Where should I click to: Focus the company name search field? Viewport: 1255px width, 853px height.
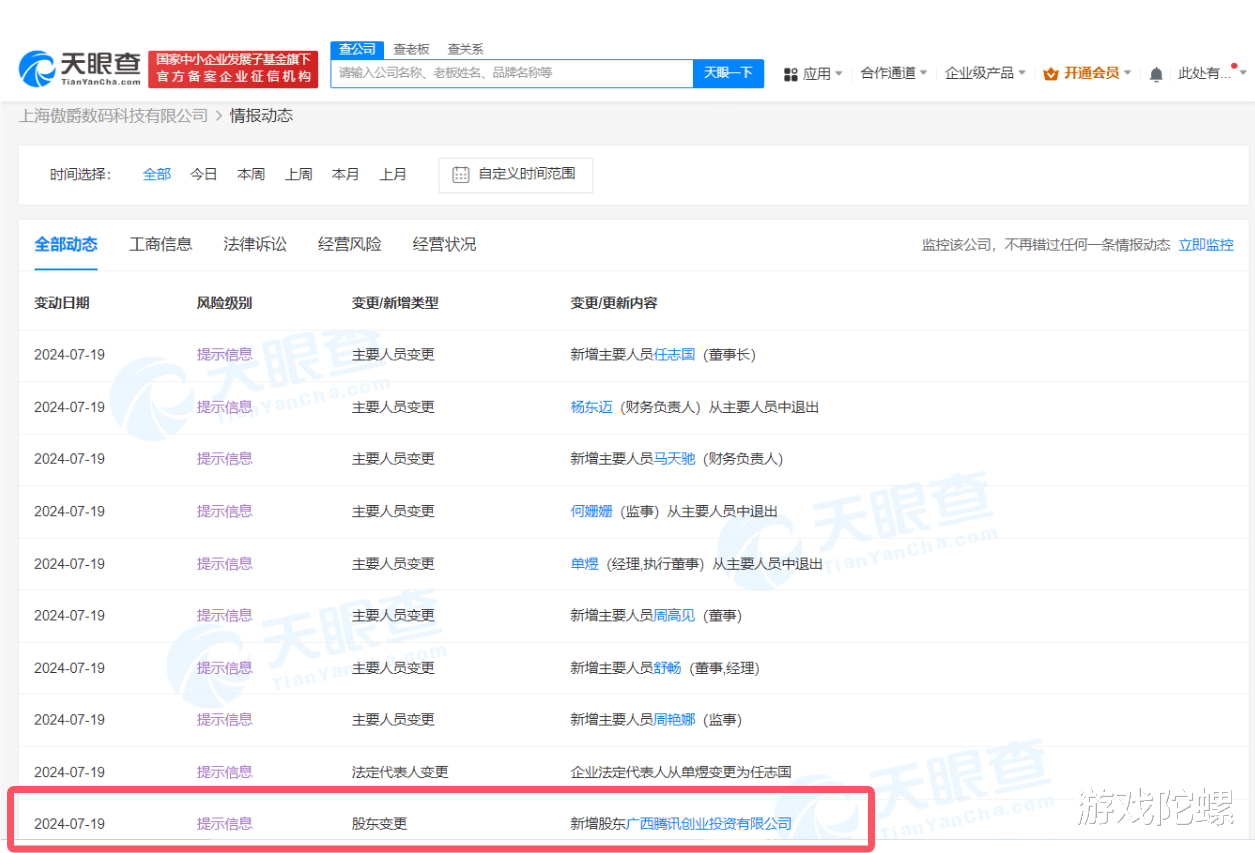click(x=512, y=73)
